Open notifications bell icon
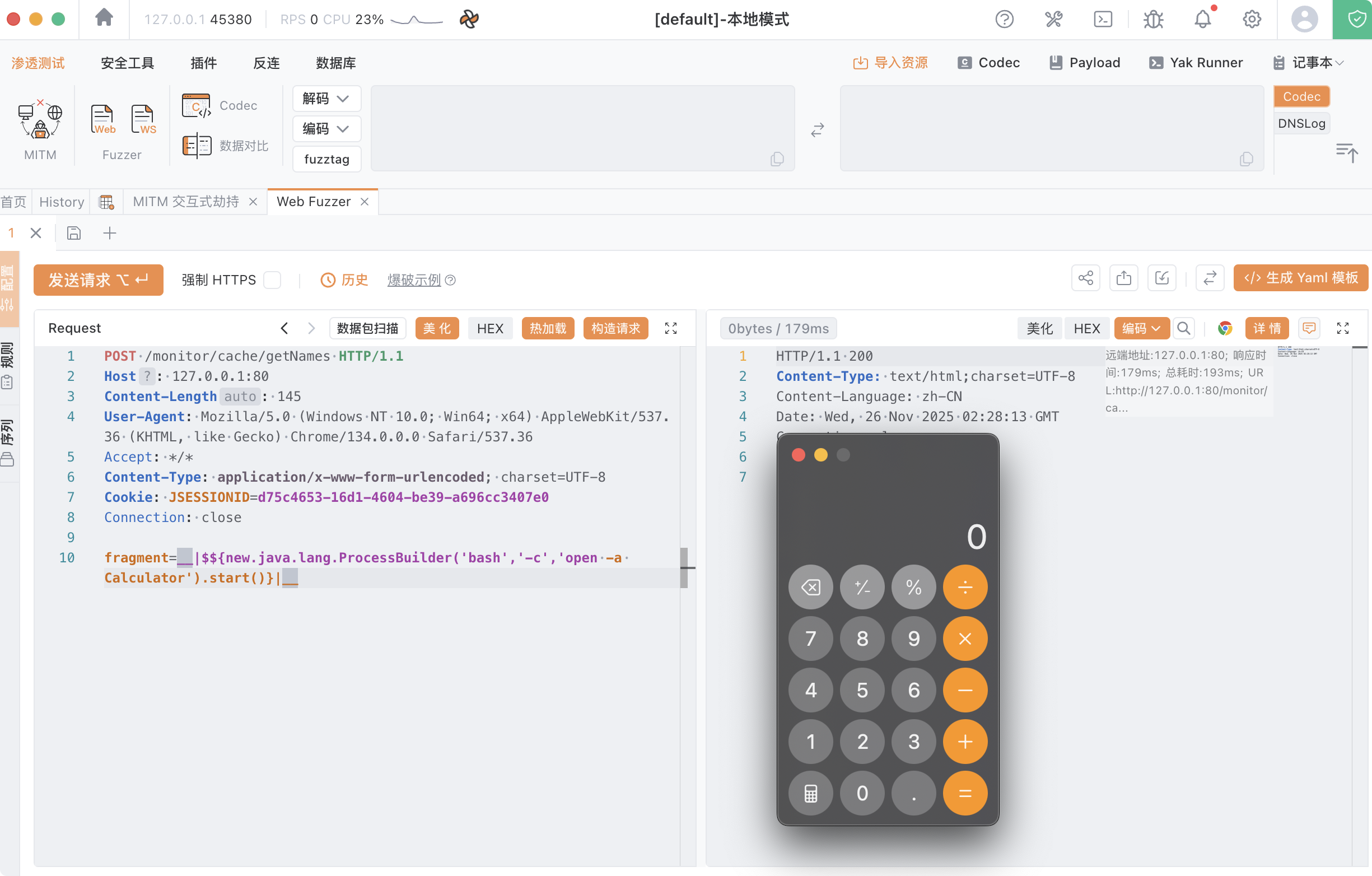This screenshot has height=876, width=1372. (x=1202, y=20)
